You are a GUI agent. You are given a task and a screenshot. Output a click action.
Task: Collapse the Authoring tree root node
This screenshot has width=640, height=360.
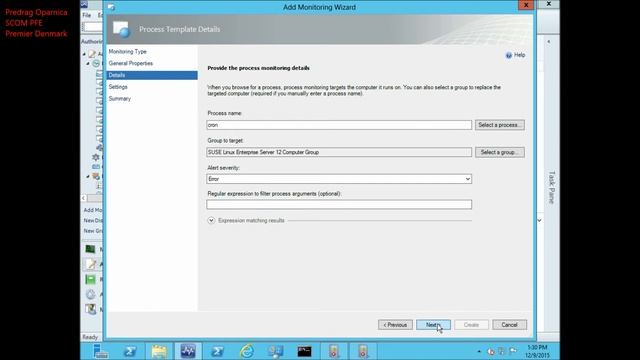click(84, 54)
